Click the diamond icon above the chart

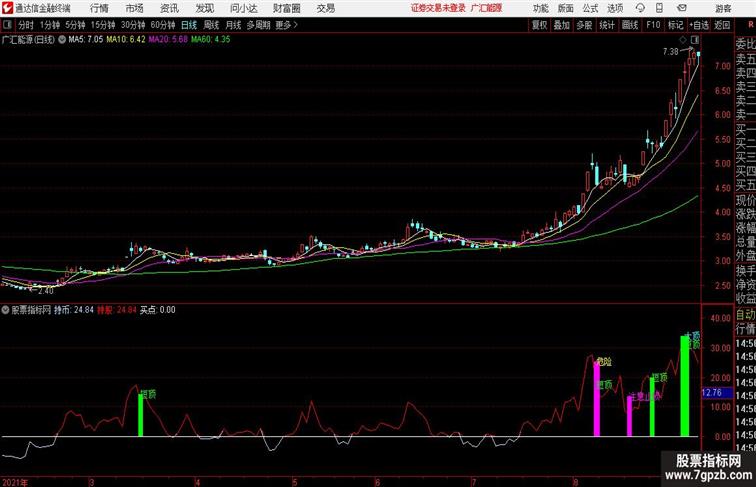[x=683, y=40]
